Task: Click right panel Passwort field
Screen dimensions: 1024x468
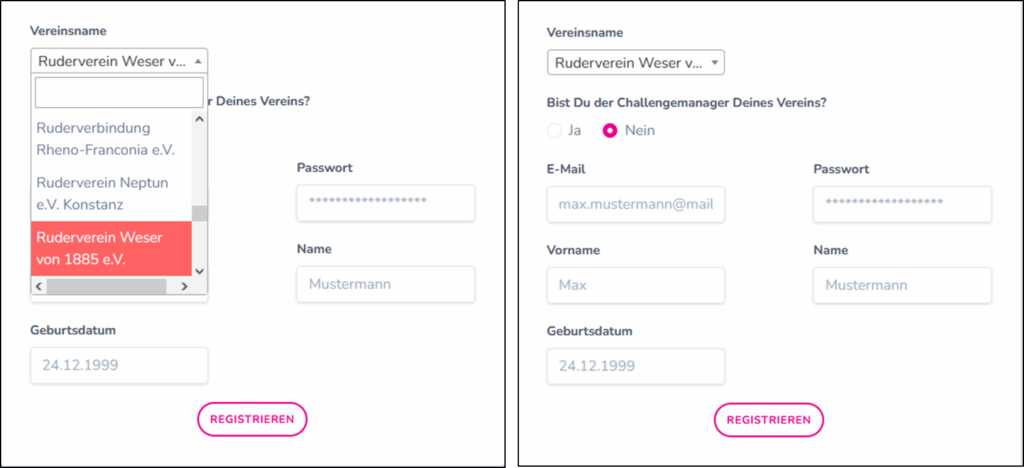Action: (x=902, y=204)
